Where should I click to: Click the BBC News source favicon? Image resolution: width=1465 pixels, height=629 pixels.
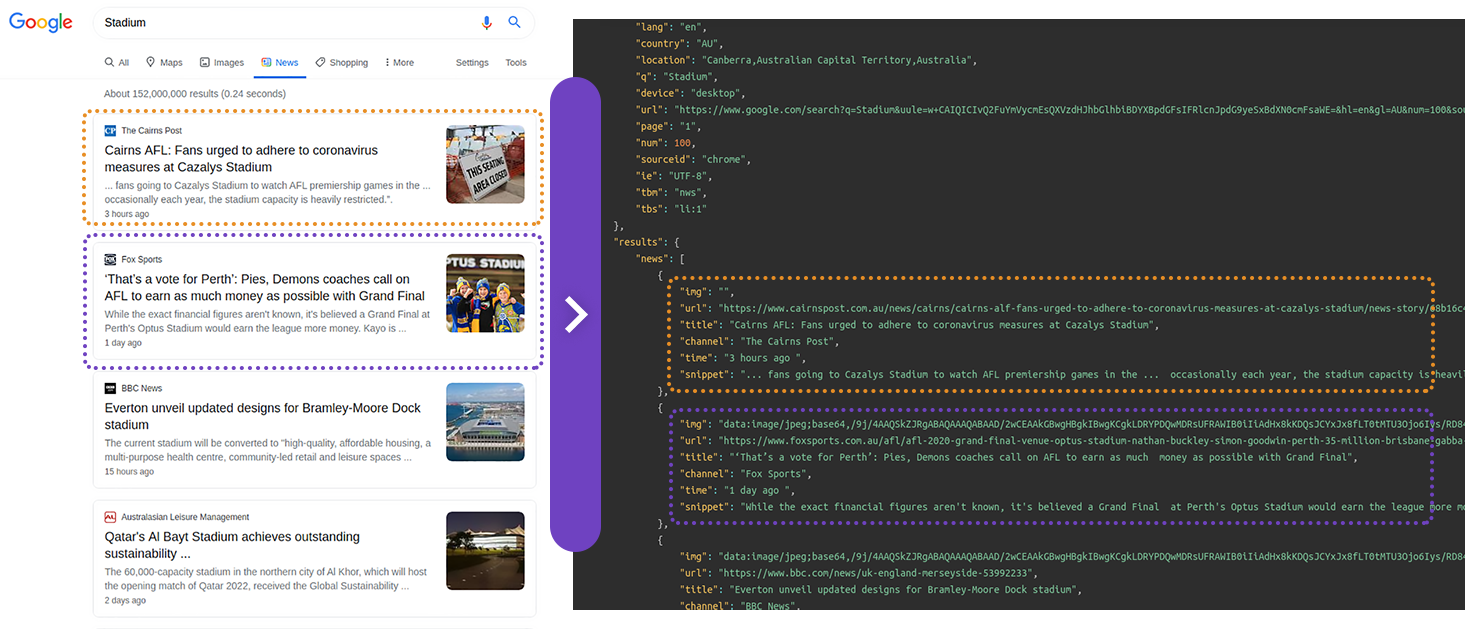pyautogui.click(x=111, y=388)
